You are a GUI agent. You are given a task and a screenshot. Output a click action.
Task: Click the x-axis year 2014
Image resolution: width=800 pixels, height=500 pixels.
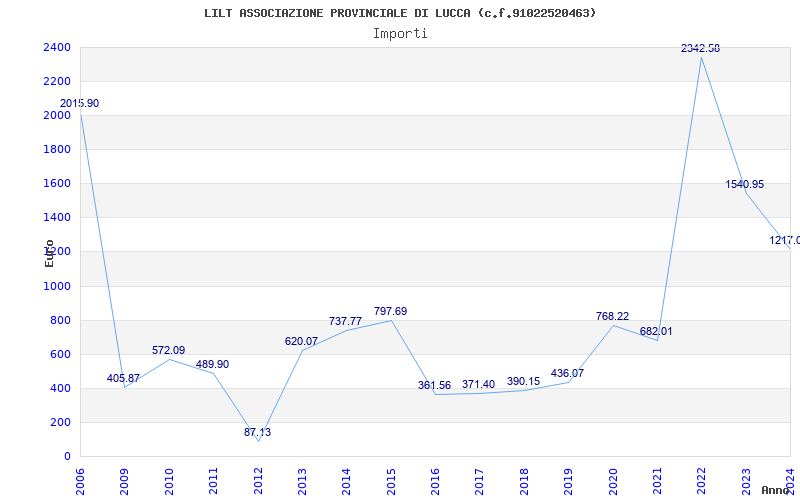point(346,481)
